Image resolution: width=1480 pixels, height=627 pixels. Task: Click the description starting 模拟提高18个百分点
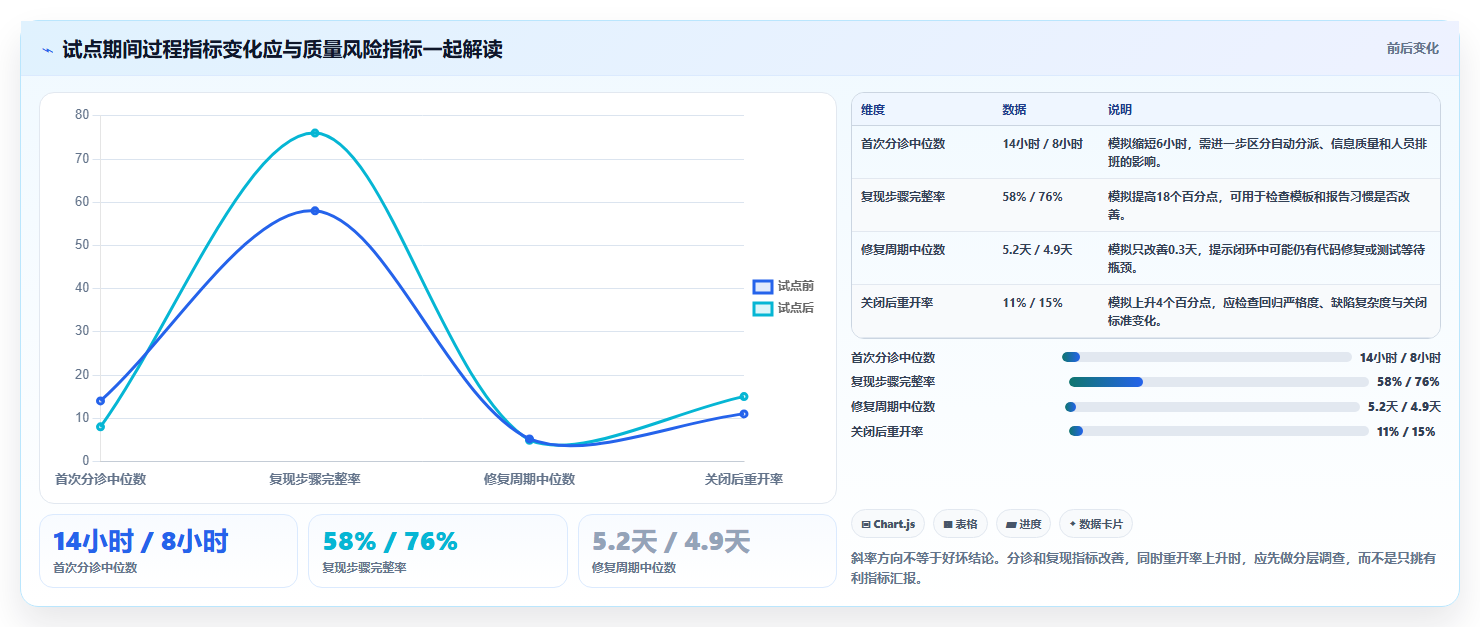click(1260, 205)
